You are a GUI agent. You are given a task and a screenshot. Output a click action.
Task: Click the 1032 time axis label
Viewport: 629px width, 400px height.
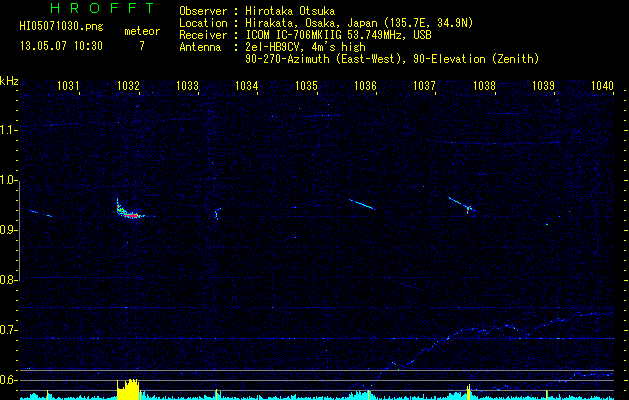click(x=128, y=85)
